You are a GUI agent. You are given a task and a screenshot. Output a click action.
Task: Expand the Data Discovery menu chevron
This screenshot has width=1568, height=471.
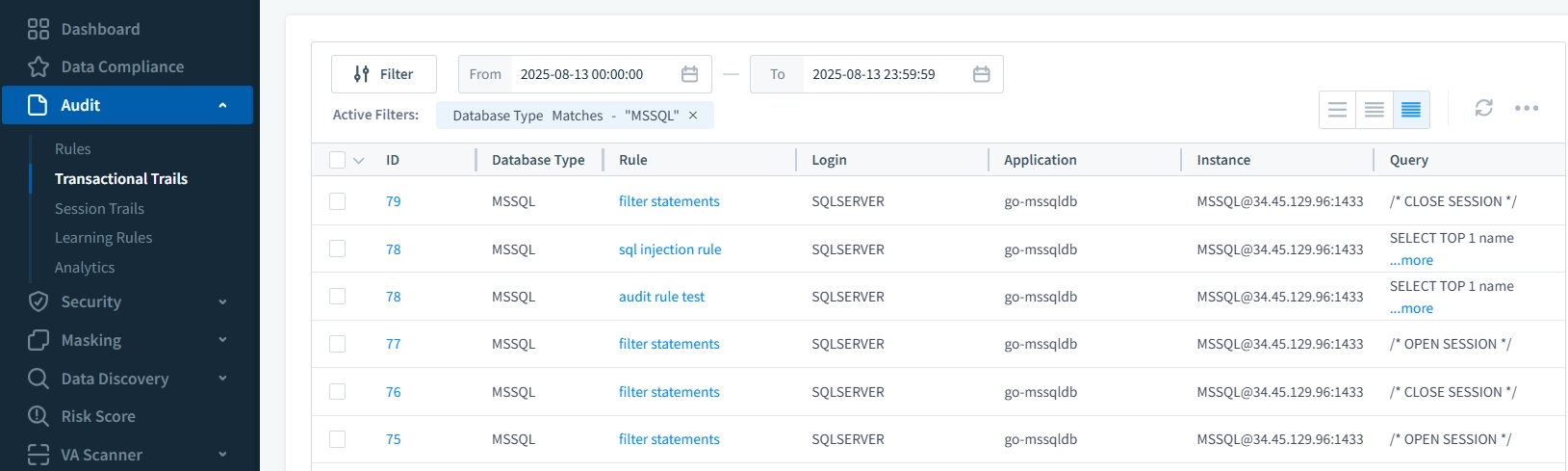click(x=222, y=379)
